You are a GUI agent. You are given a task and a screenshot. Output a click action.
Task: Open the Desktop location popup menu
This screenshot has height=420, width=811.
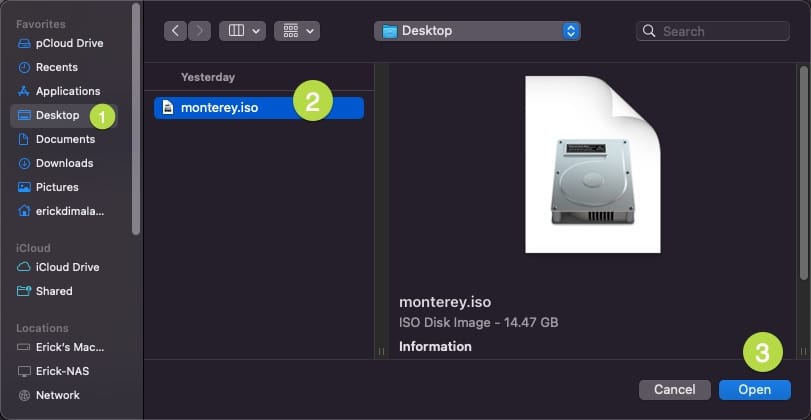click(x=477, y=31)
